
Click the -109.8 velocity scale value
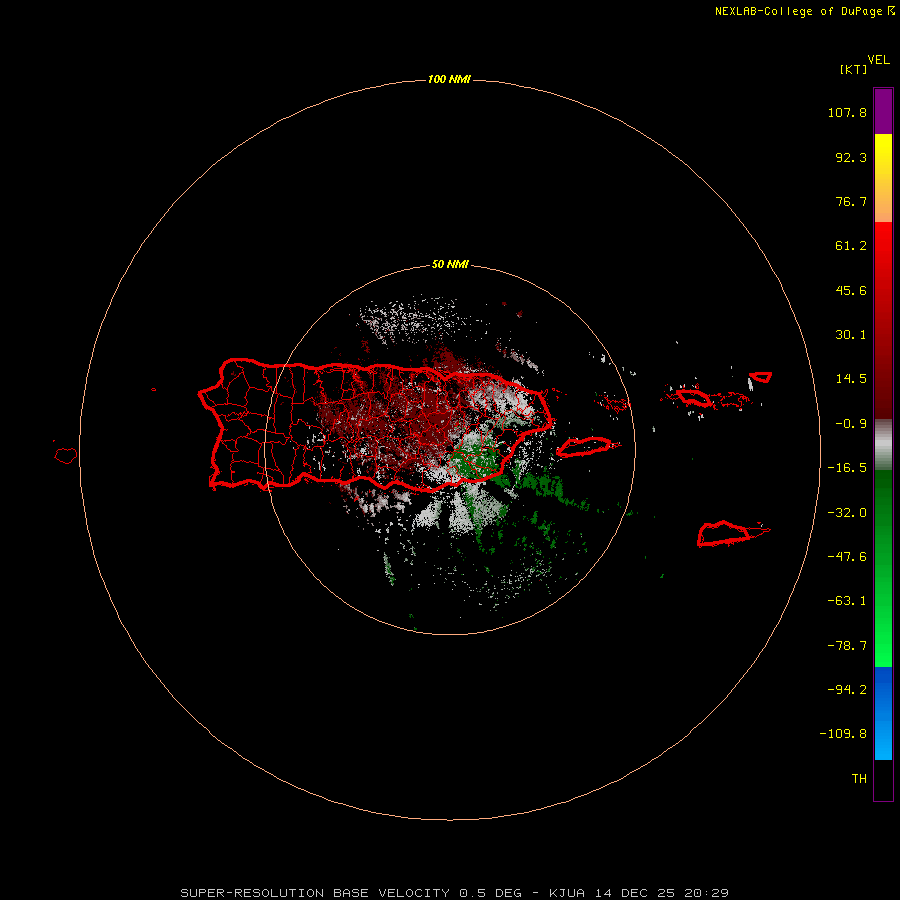coord(843,734)
